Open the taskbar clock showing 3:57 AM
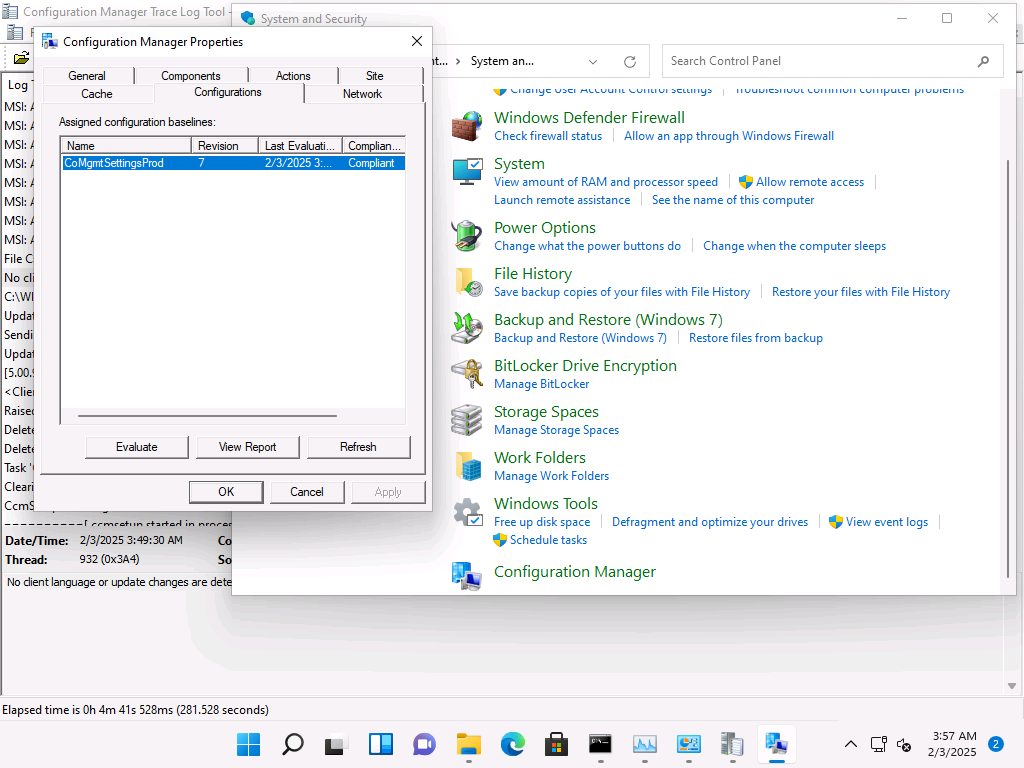The image size is (1024, 768). tap(953, 744)
